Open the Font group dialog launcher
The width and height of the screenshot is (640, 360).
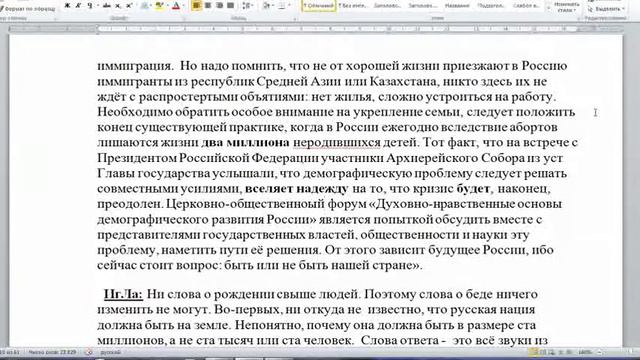[x=184, y=19]
